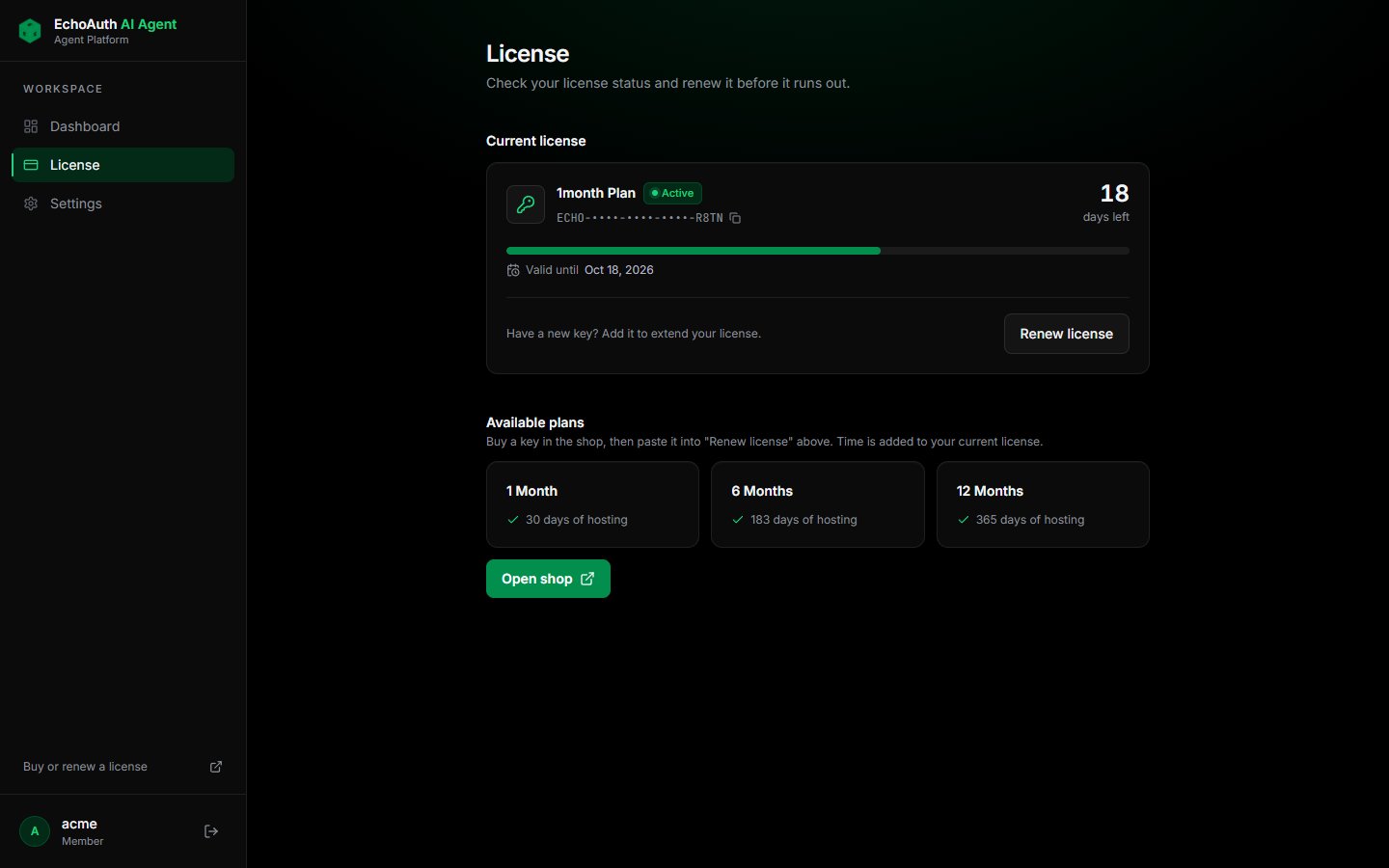The height and width of the screenshot is (868, 1389).
Task: Click the 'Available plans' heading
Action: click(x=535, y=422)
